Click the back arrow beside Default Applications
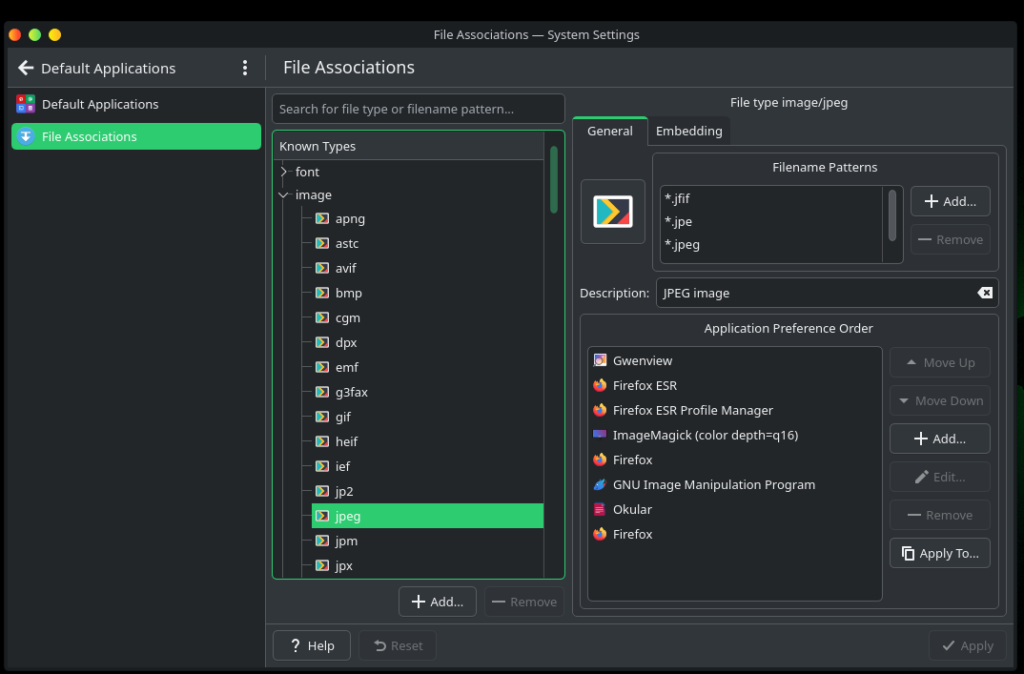This screenshot has width=1024, height=674. pyautogui.click(x=26, y=68)
